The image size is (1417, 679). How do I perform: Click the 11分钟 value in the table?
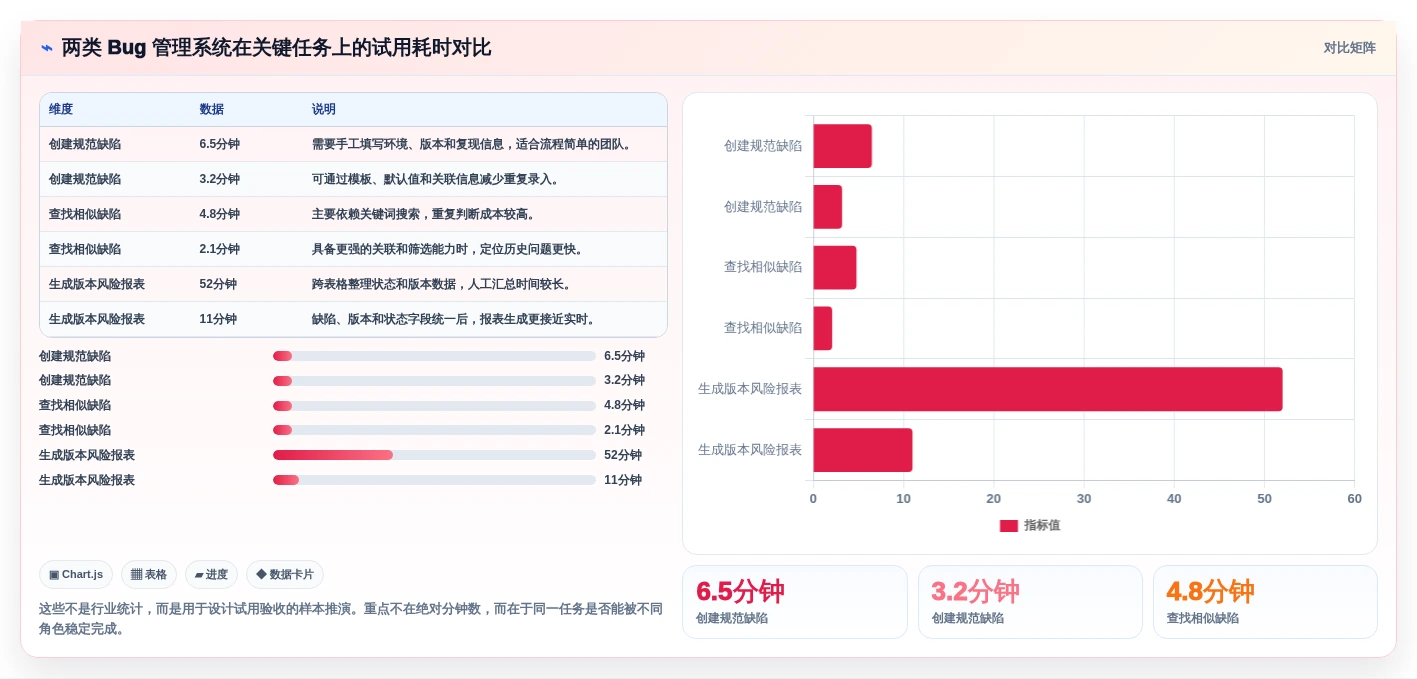coord(218,319)
